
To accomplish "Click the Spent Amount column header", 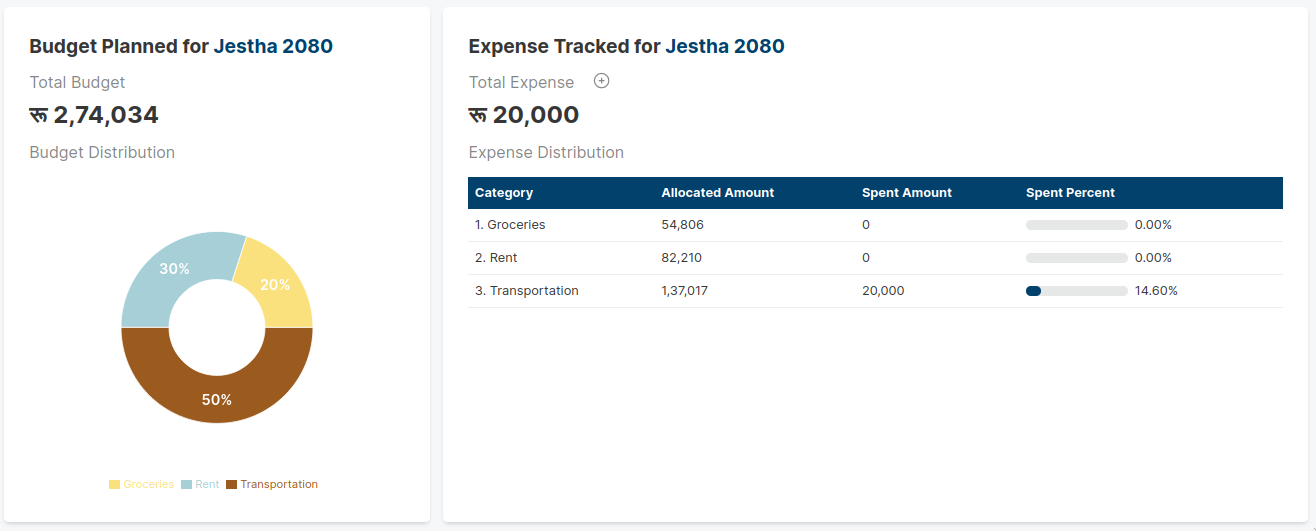I will point(906,193).
